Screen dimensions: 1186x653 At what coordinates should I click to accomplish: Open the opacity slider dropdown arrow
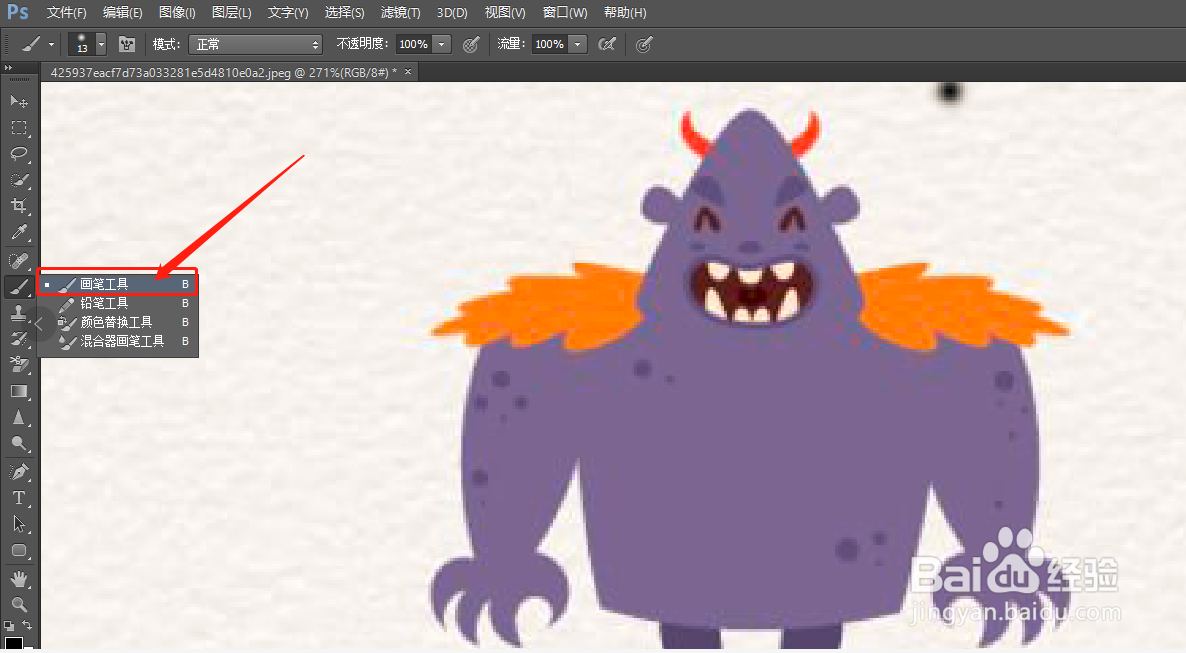[442, 45]
